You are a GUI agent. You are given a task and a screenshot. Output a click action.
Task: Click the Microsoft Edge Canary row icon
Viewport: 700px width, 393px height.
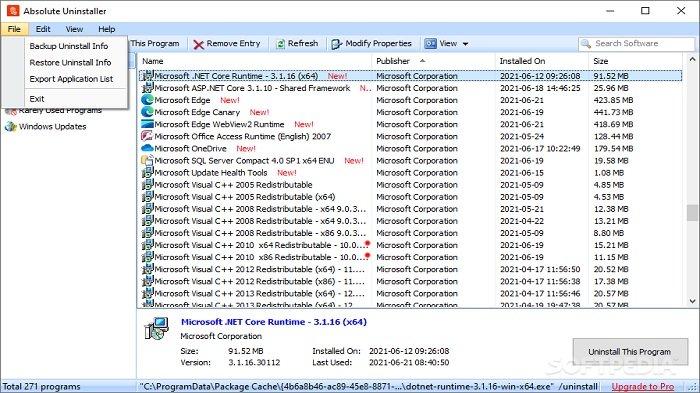pos(147,112)
